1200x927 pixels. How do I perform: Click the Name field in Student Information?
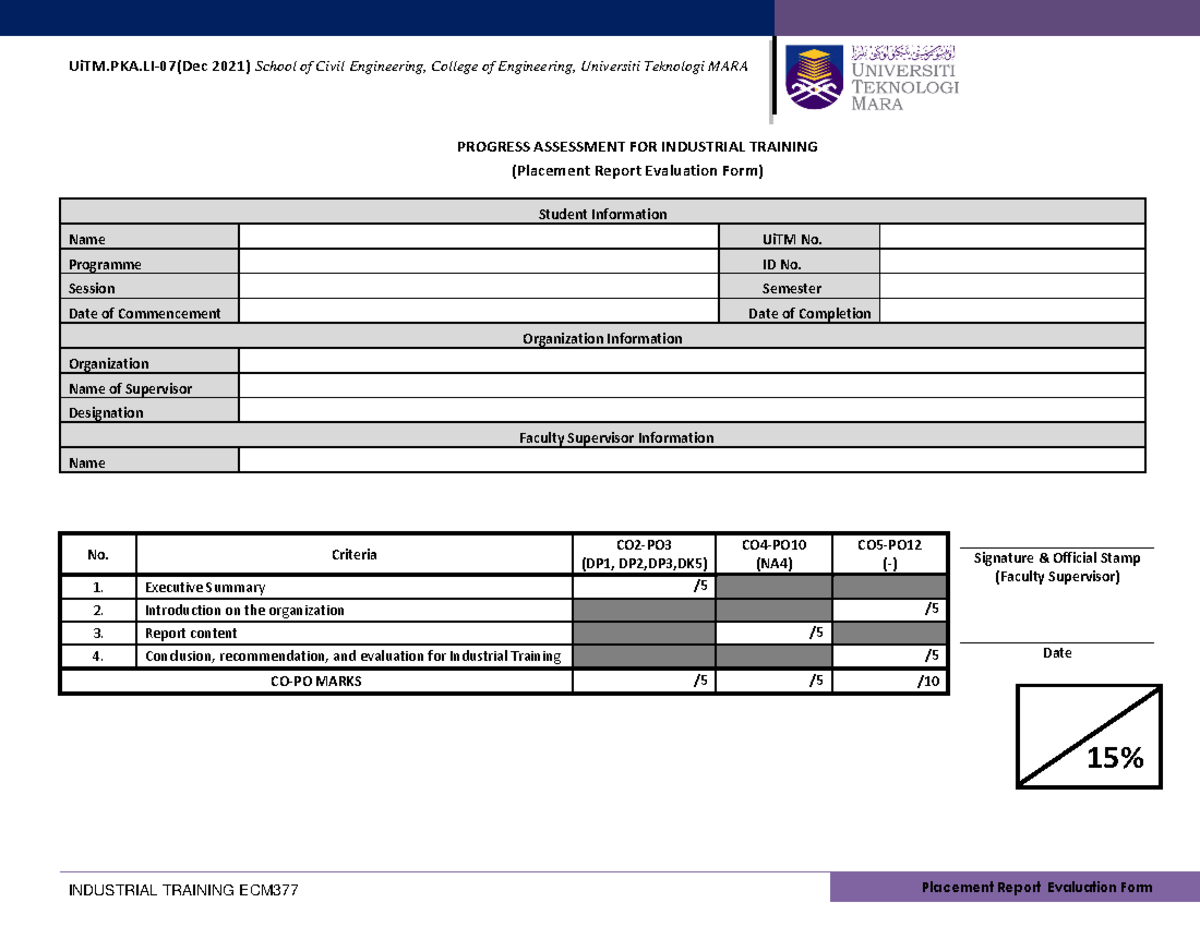point(479,238)
